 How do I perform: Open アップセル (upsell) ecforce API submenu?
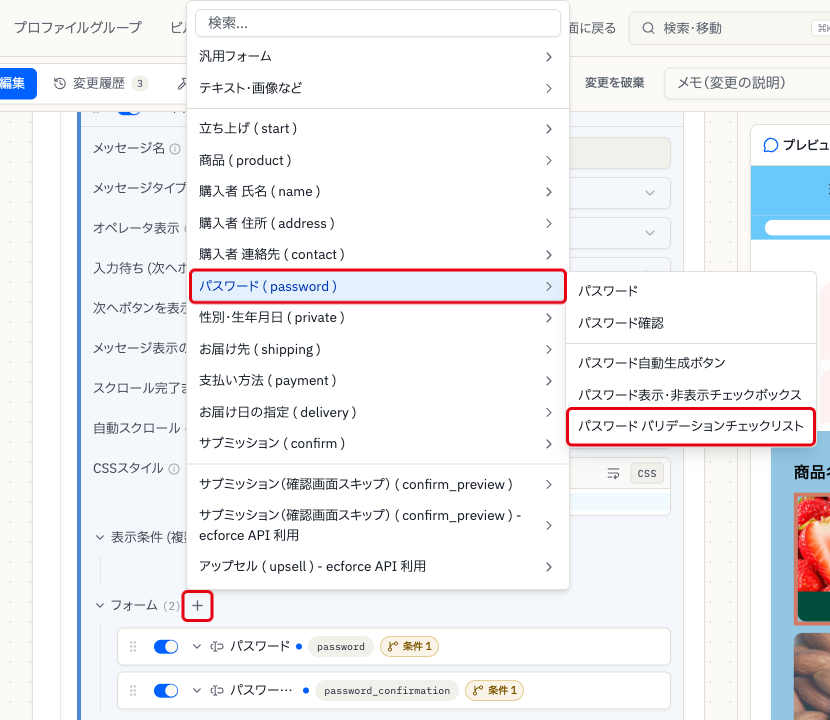[377, 566]
